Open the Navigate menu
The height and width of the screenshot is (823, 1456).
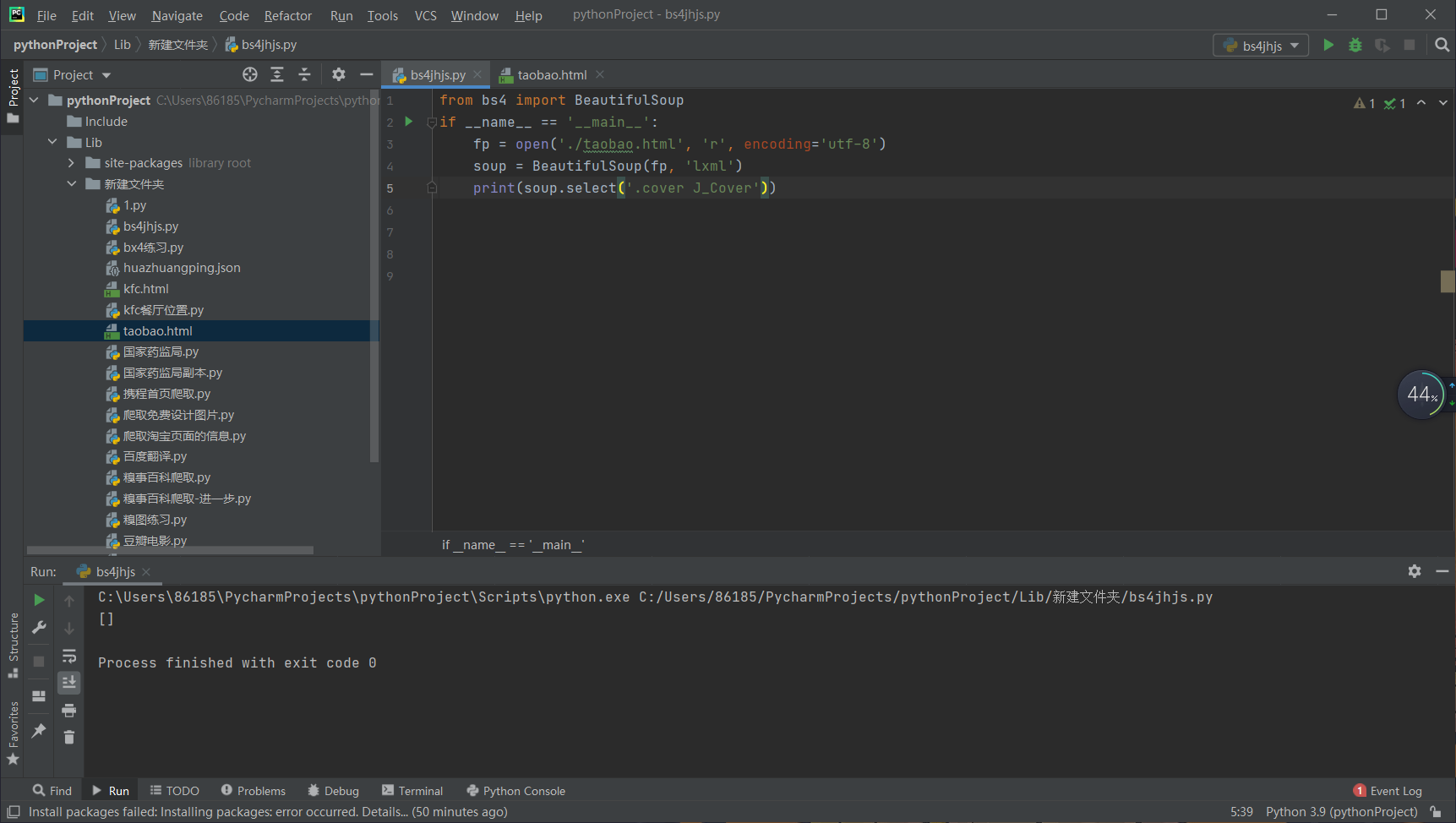177,15
